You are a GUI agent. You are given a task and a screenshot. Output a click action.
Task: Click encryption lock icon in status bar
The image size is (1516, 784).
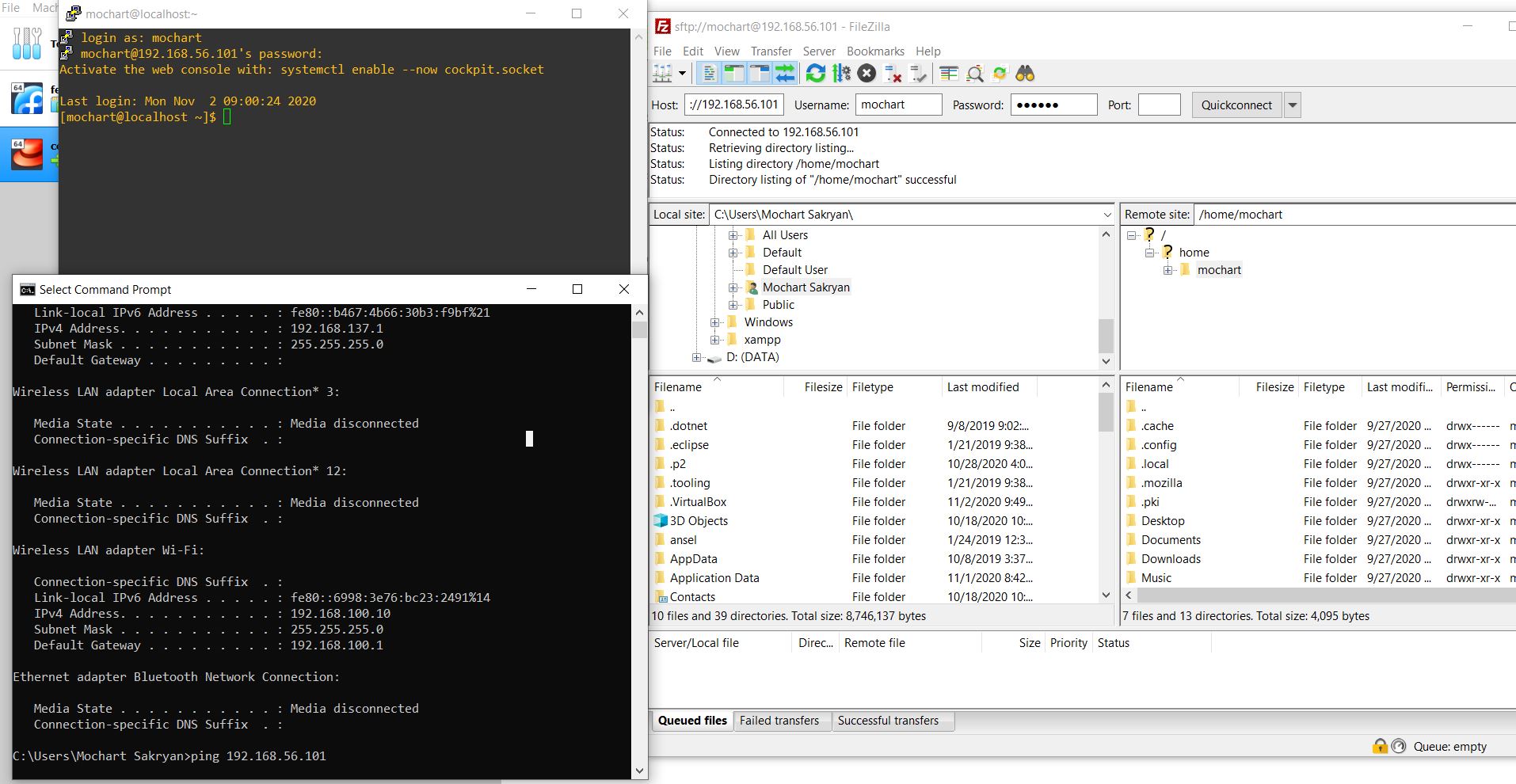(x=1380, y=746)
